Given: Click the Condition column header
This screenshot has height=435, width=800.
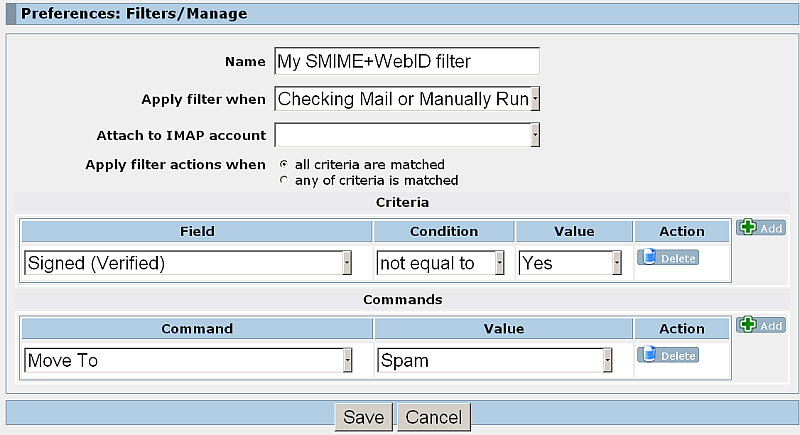Looking at the screenshot, I should tap(444, 232).
